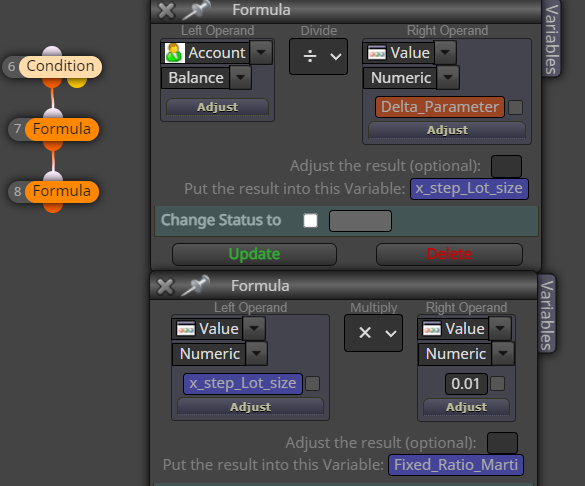Toggle the checkbox beside the 0.01 value

pos(497,384)
